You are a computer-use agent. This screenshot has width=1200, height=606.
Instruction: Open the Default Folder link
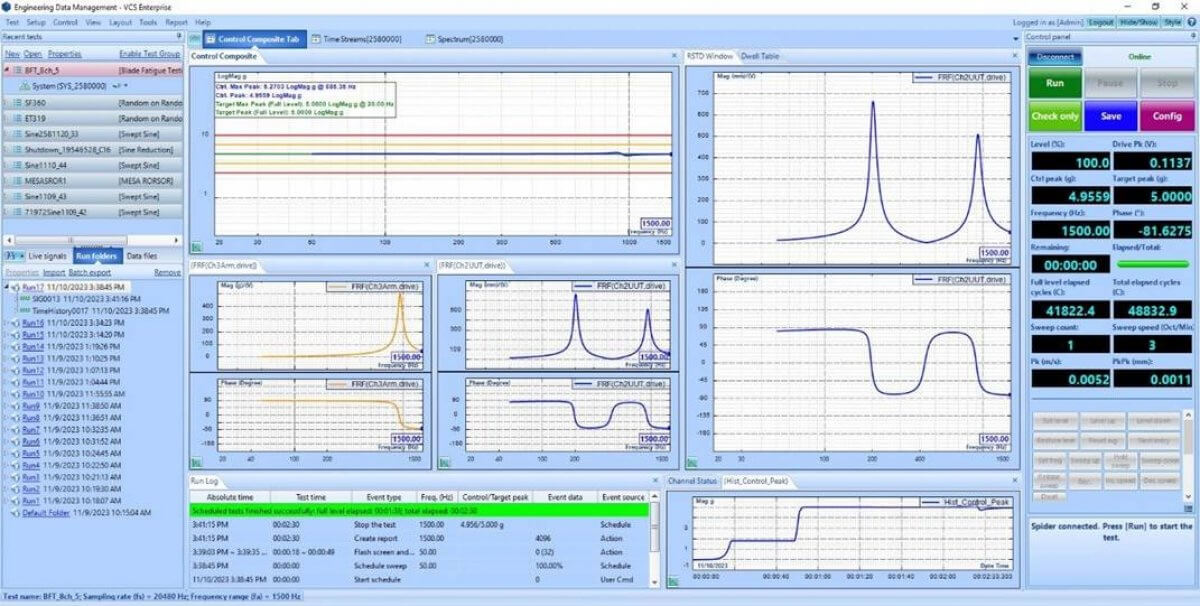(47, 513)
